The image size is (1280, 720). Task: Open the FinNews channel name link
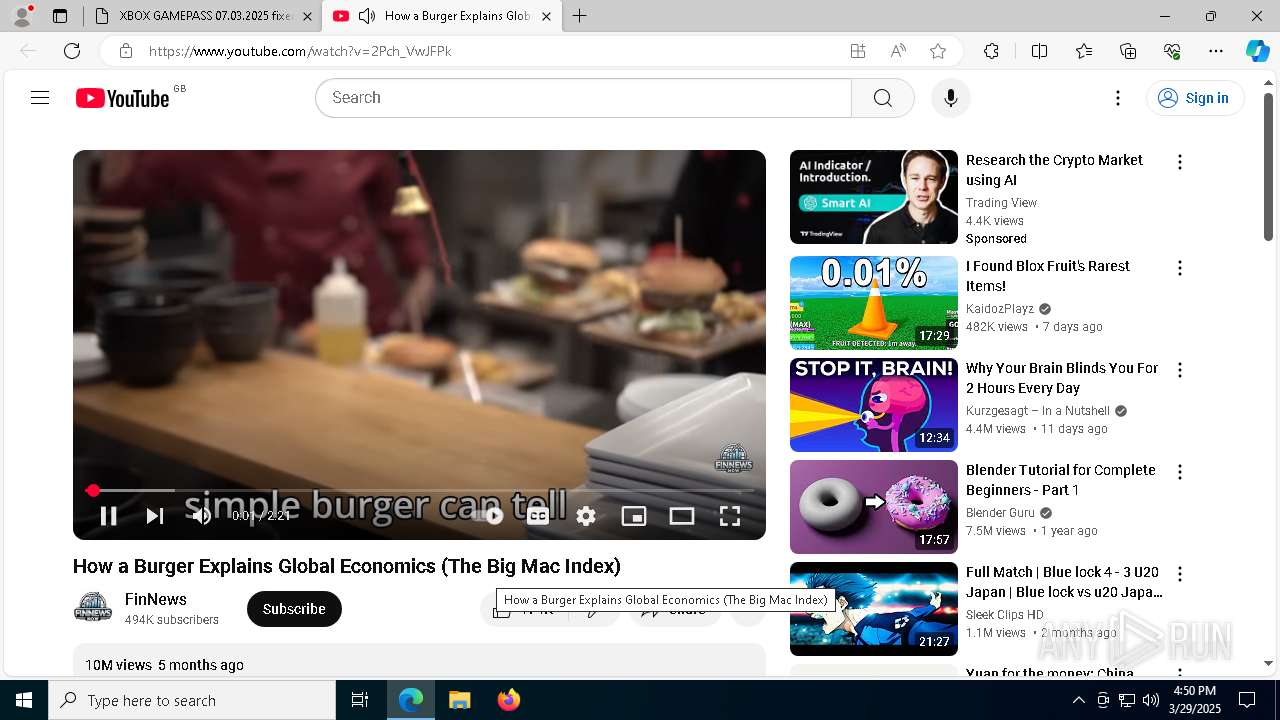coord(156,599)
